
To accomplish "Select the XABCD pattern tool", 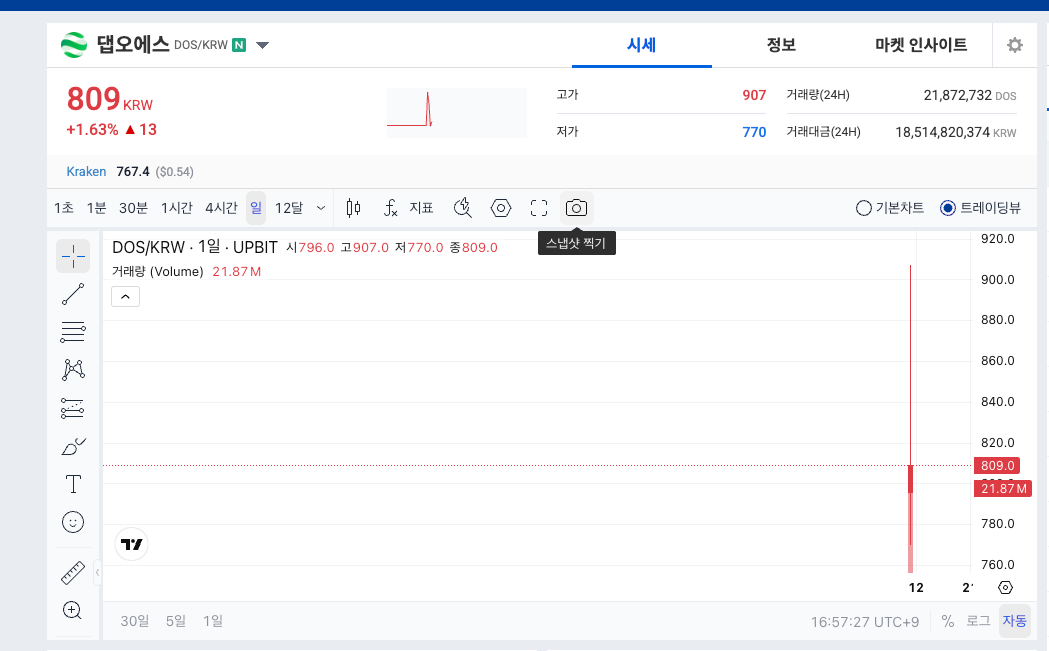I will point(73,370).
